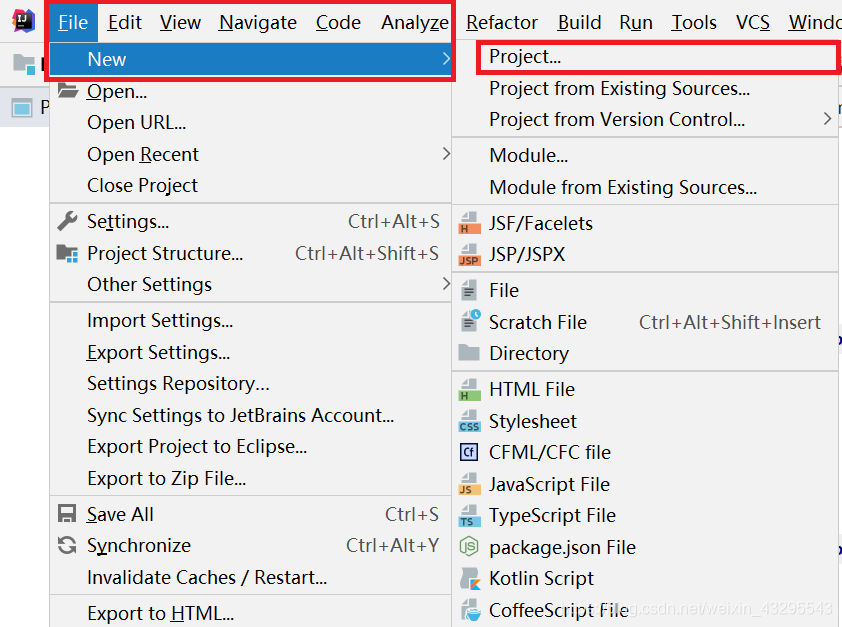Open the Navigate menu

(x=257, y=22)
